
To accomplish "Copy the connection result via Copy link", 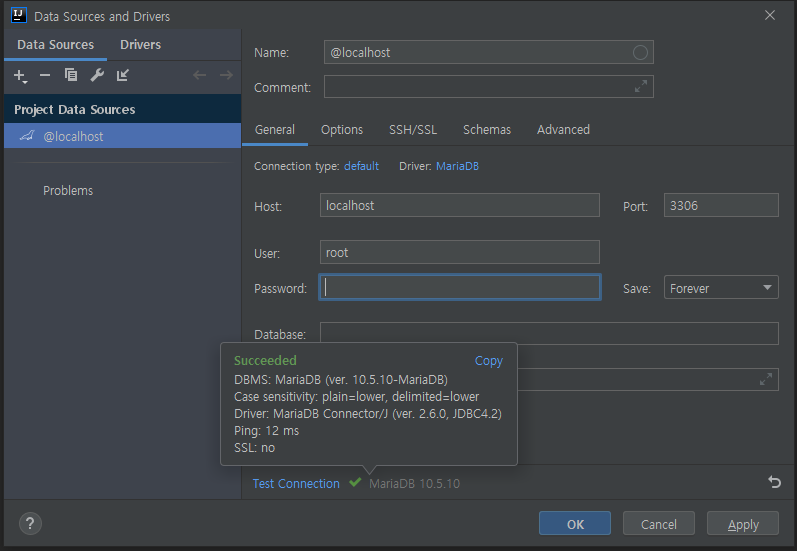I will (488, 361).
